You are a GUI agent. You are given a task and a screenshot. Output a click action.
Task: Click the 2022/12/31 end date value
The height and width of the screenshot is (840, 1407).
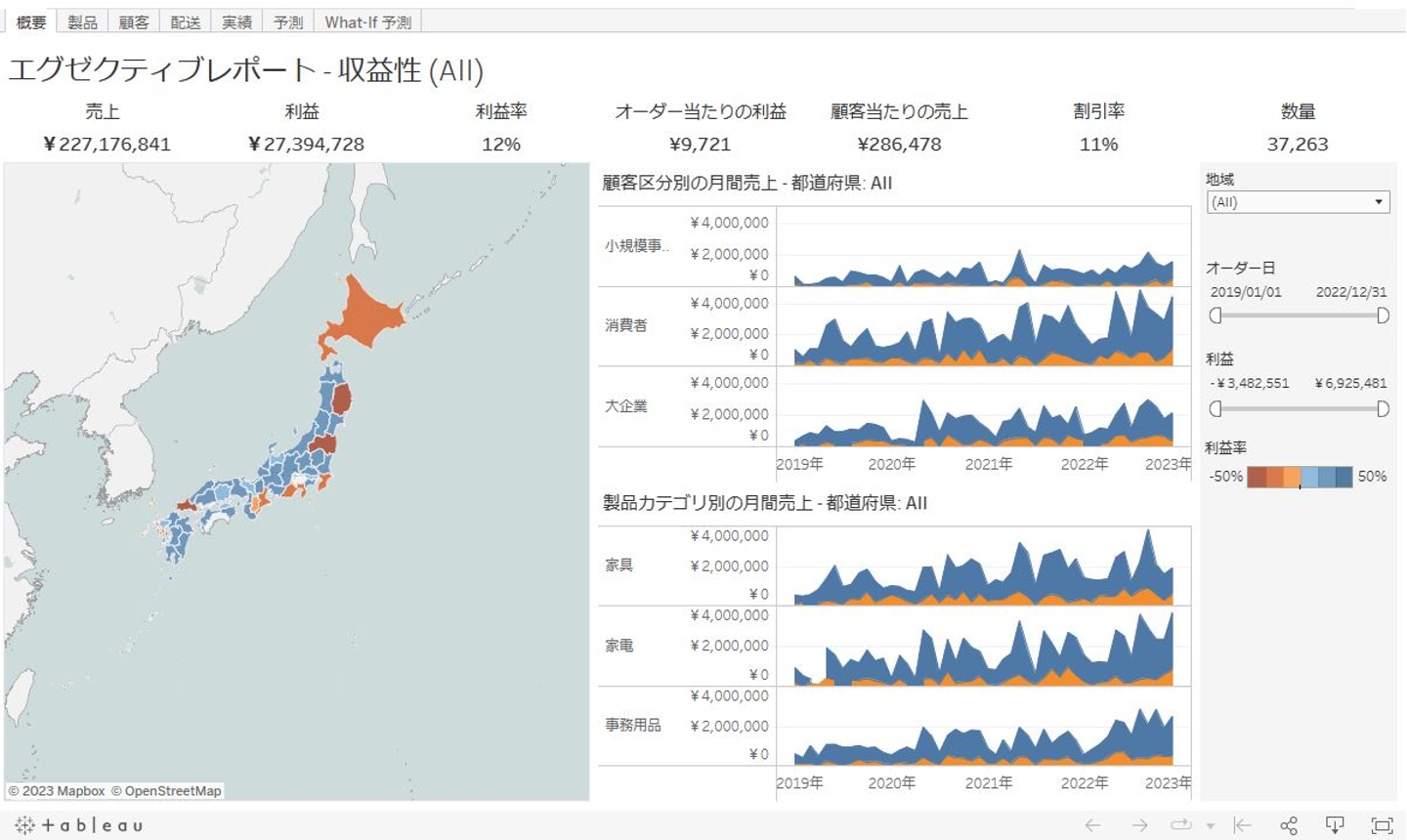[x=1351, y=292]
